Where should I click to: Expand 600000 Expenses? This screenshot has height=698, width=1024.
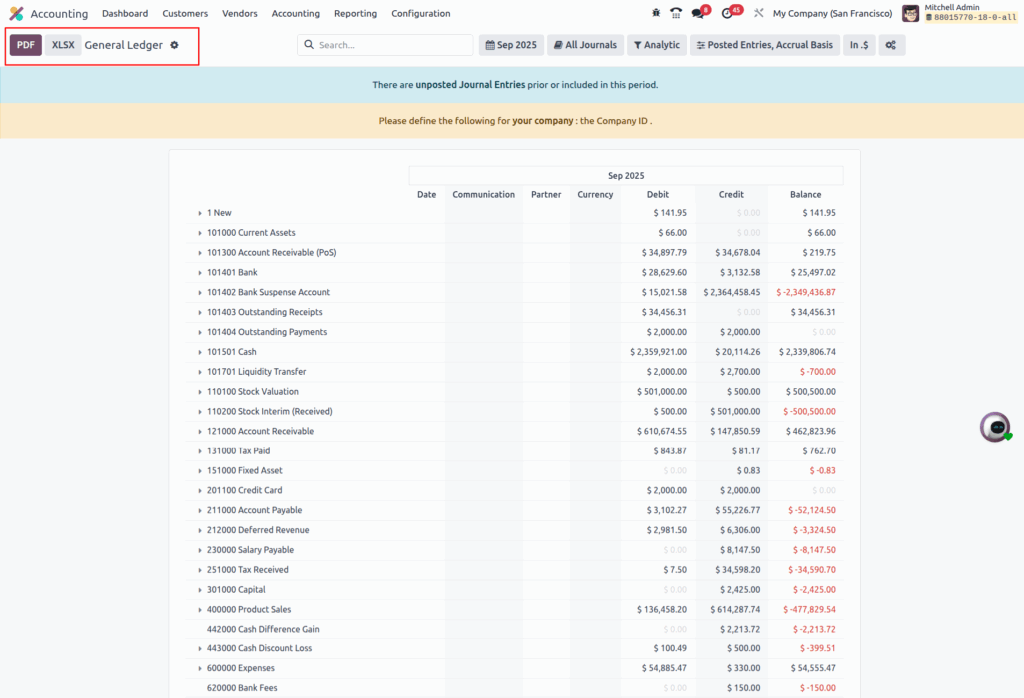[200, 669]
